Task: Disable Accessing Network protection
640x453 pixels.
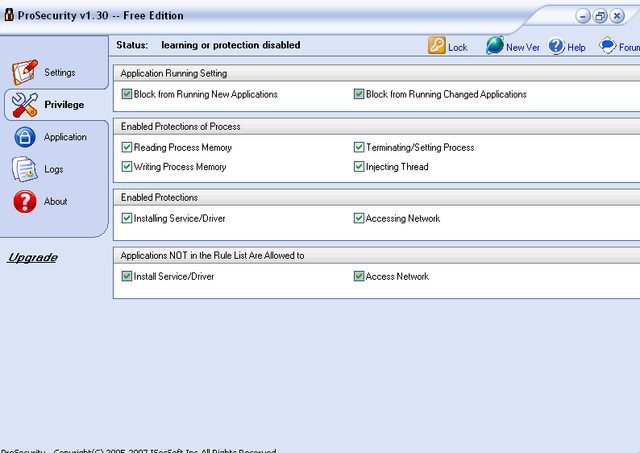Action: pos(359,218)
